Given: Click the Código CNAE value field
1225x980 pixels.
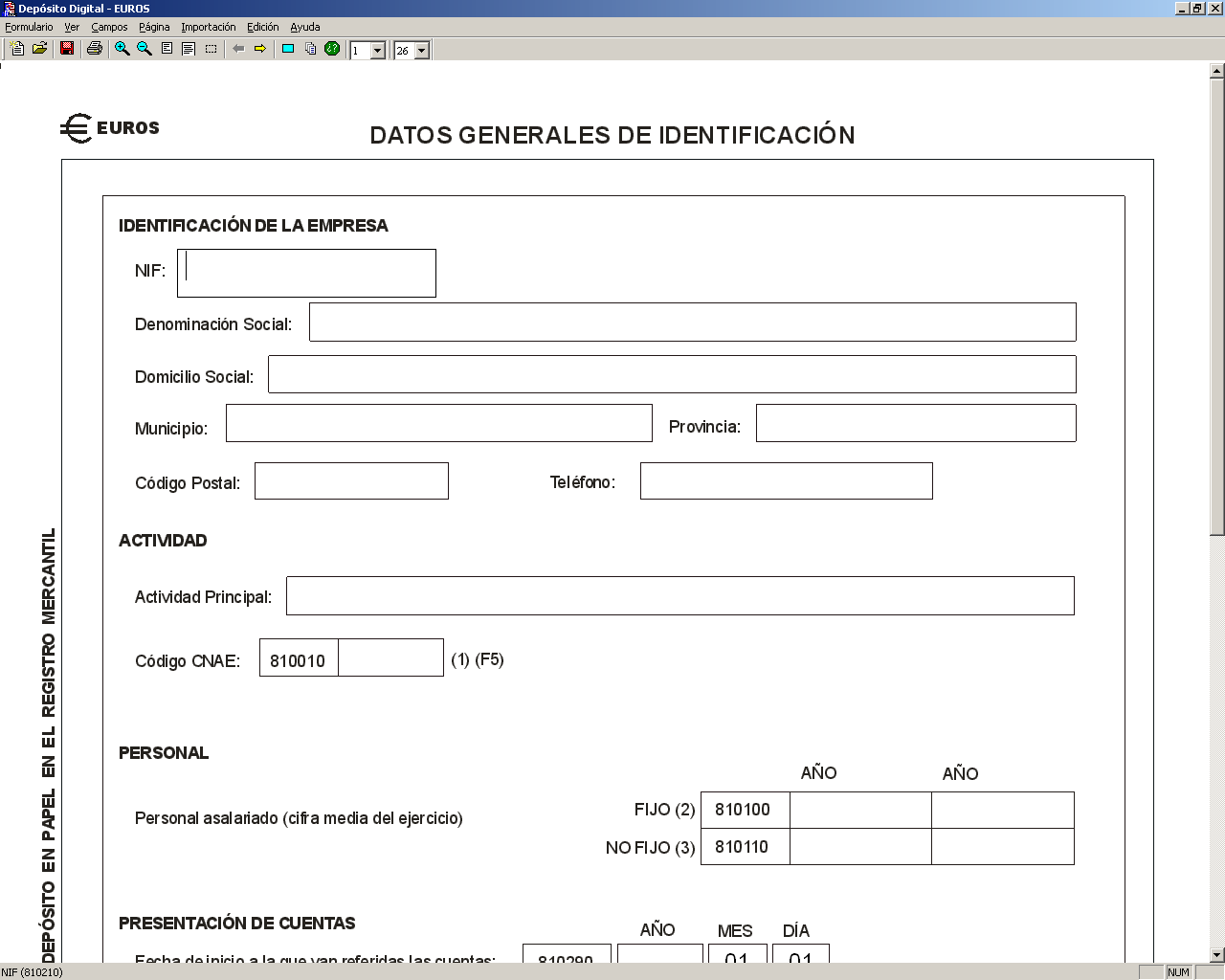Looking at the screenshot, I should coord(390,657).
